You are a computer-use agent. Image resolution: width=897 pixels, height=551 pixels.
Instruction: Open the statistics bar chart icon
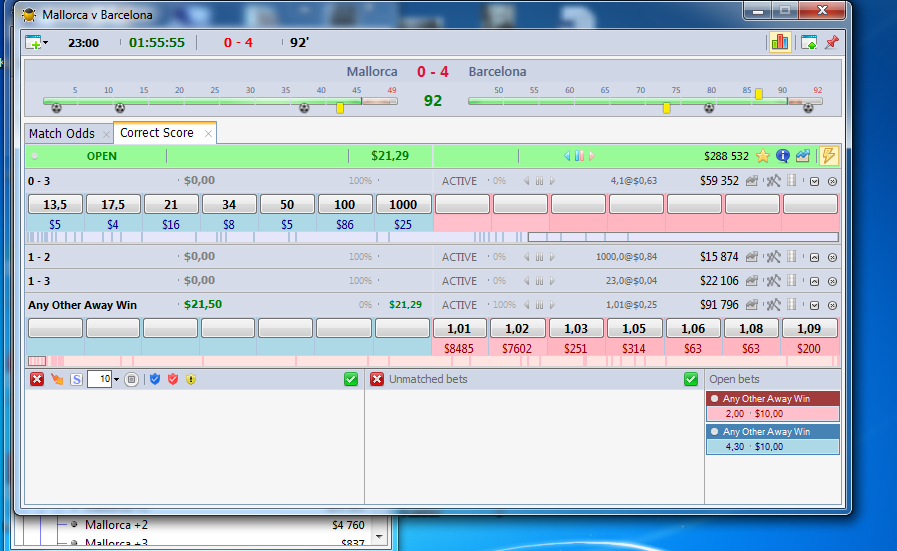pos(779,42)
